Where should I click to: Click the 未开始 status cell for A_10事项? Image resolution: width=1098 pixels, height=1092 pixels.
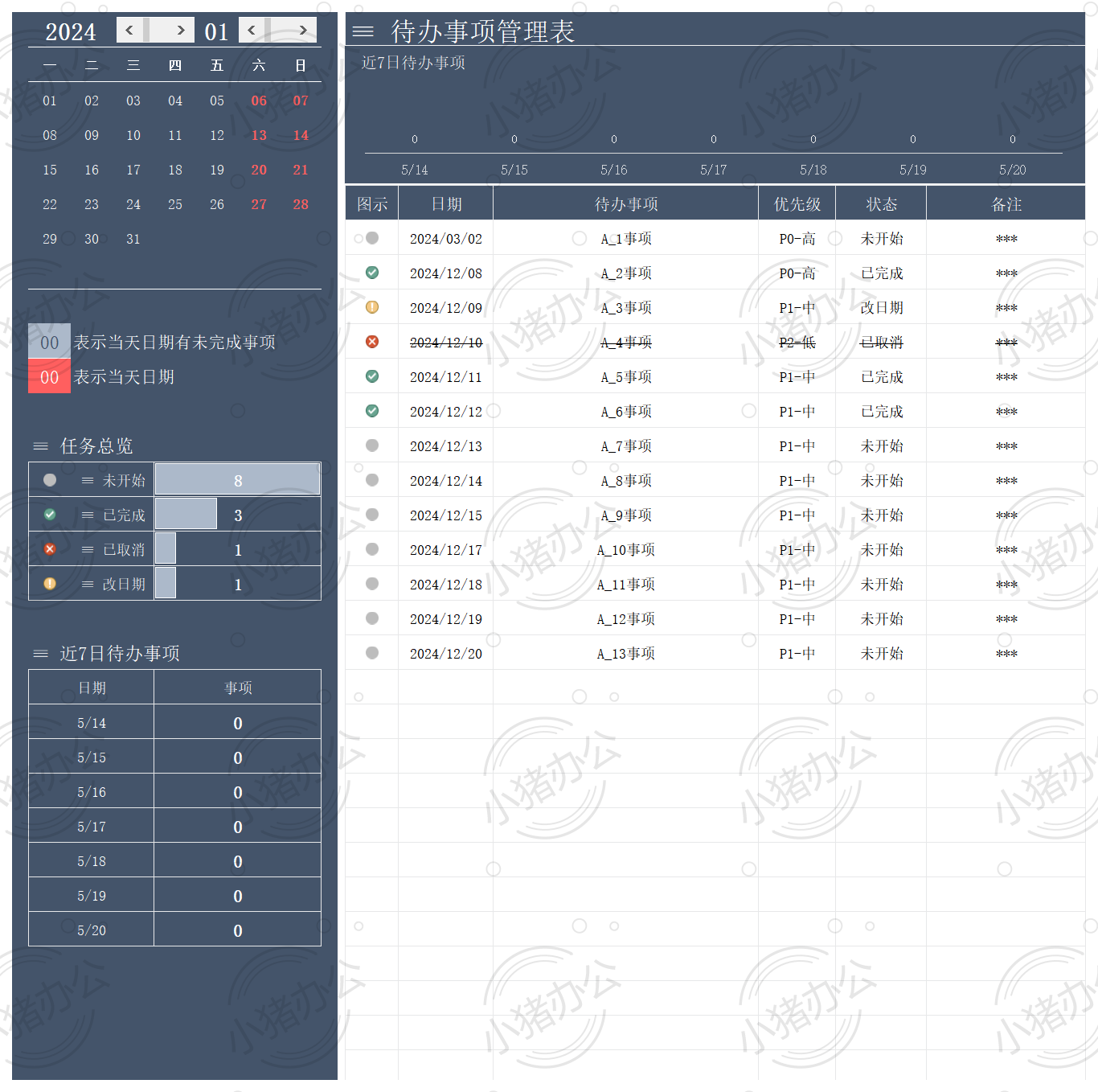tap(882, 549)
